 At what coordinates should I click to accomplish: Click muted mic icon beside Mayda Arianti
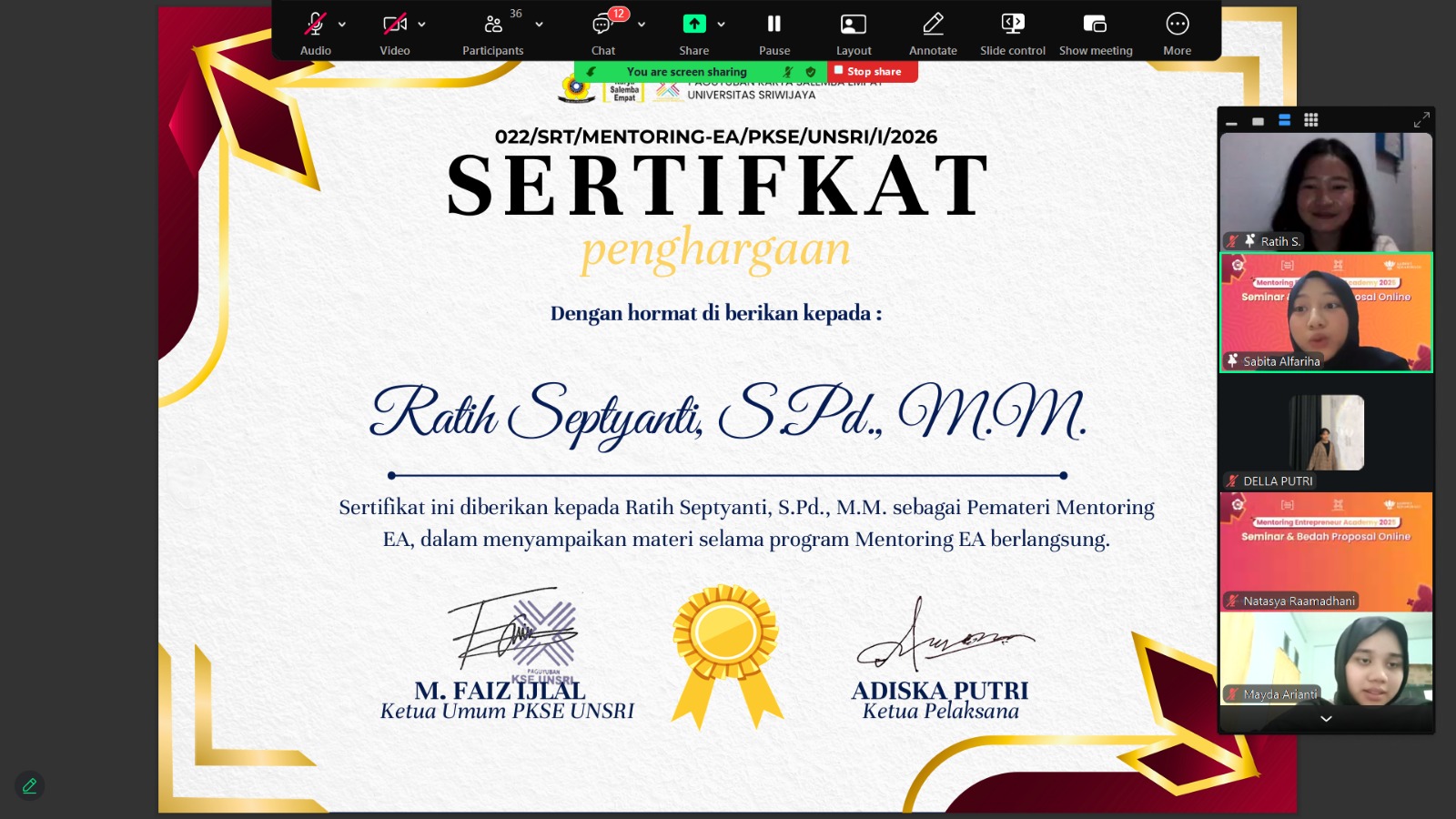[x=1232, y=694]
